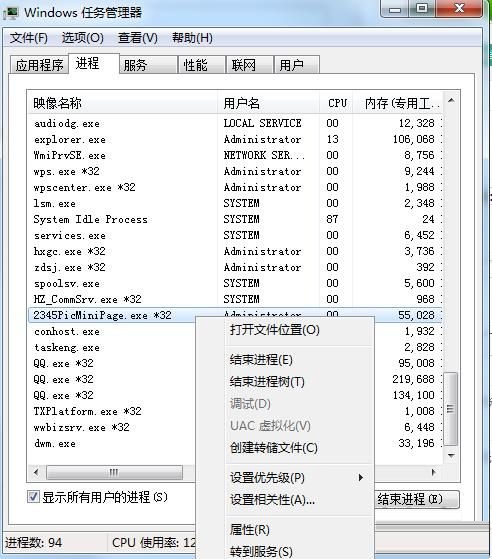Click the vertical scrollbar thumb

coord(451,409)
